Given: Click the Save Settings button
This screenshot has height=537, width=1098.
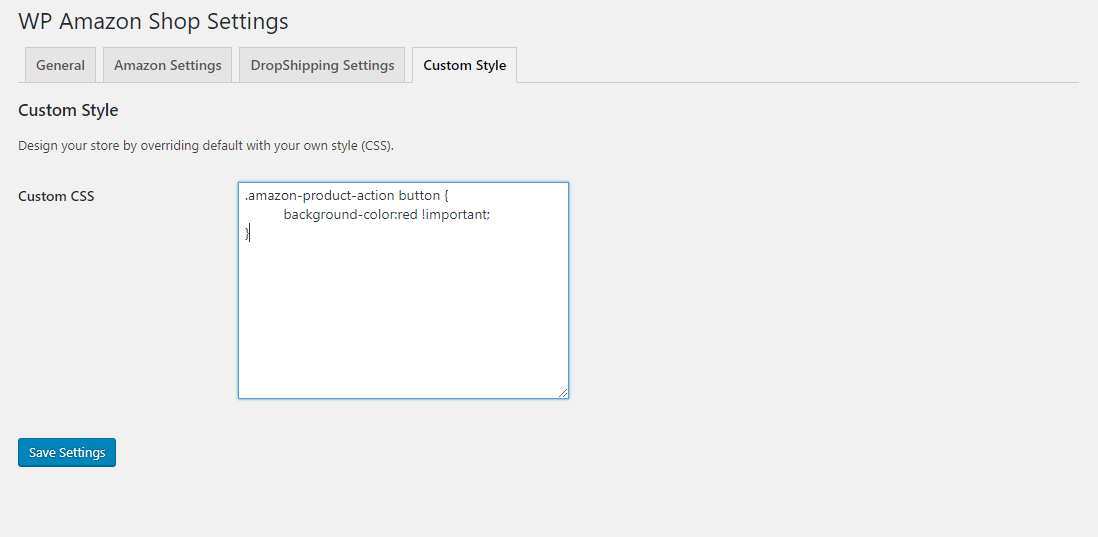Looking at the screenshot, I should (67, 453).
